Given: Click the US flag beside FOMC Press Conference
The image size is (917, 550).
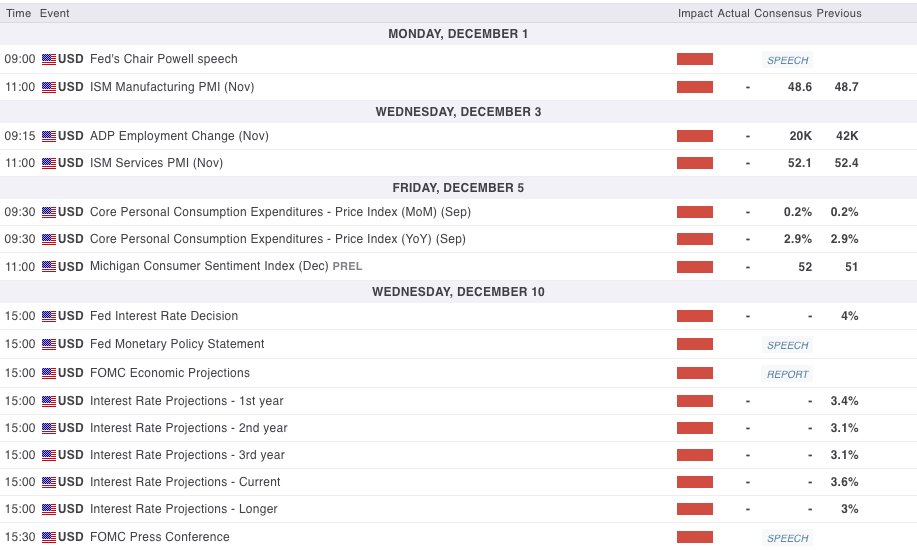Looking at the screenshot, I should (49, 537).
